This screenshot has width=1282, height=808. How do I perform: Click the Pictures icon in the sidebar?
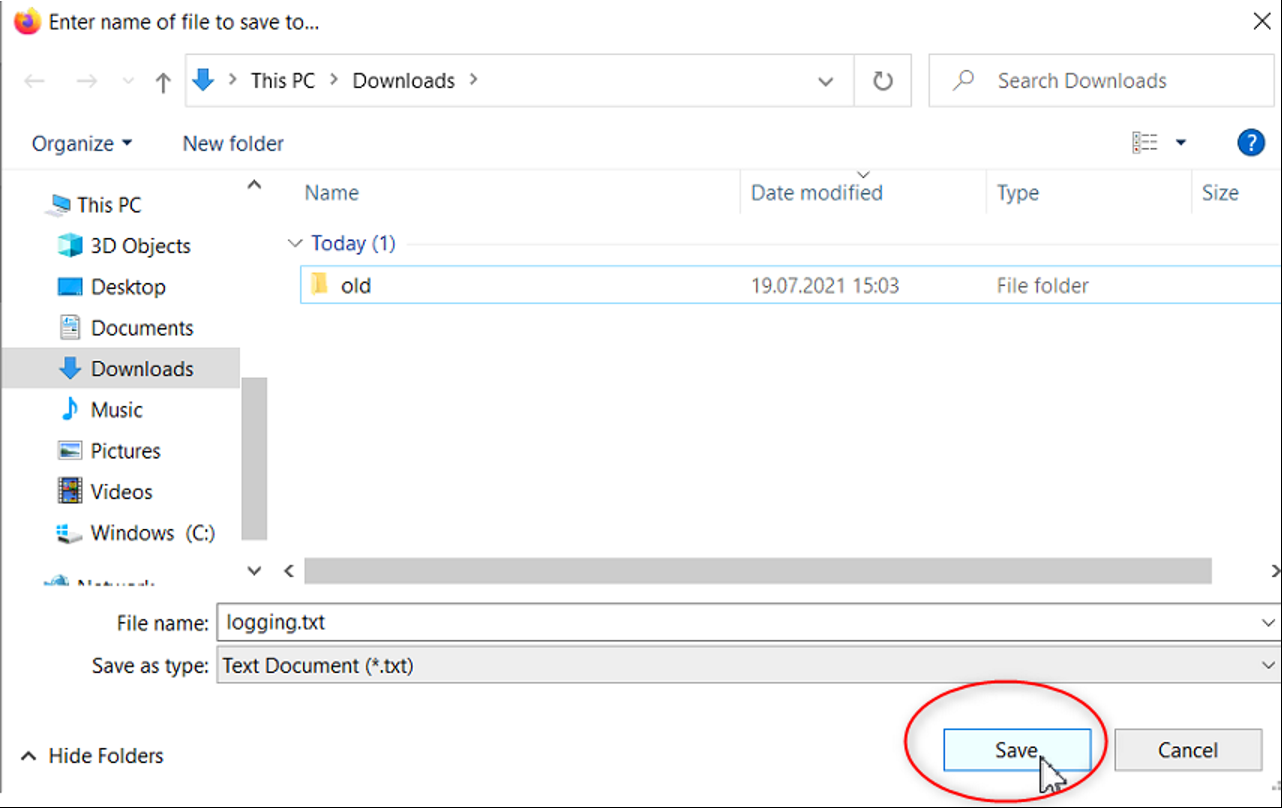70,451
